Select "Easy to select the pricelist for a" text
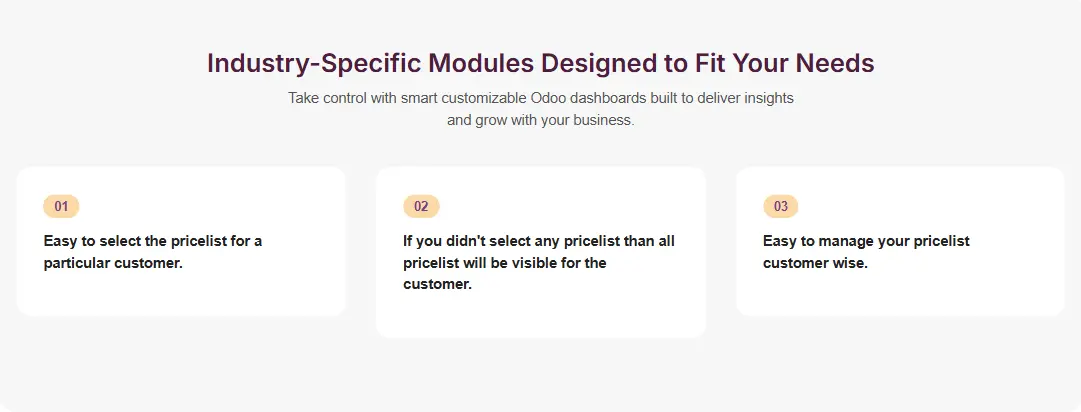This screenshot has height=412, width=1081. [x=152, y=241]
